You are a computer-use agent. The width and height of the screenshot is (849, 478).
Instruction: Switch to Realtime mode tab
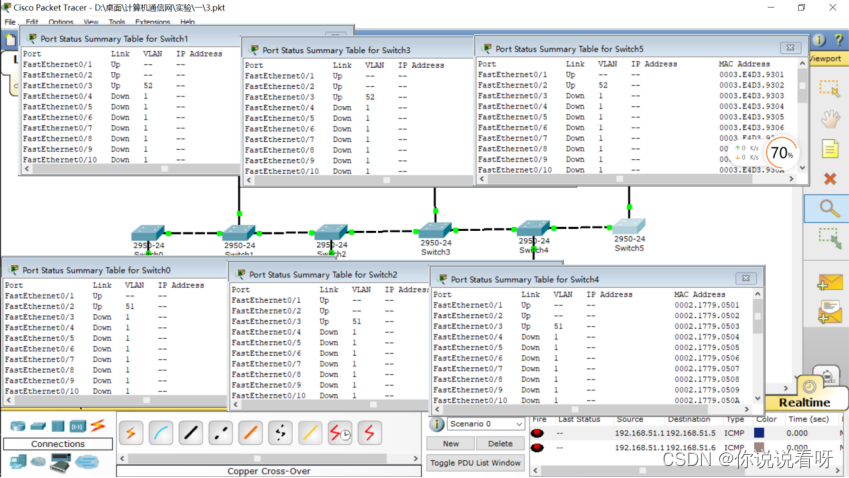(805, 402)
